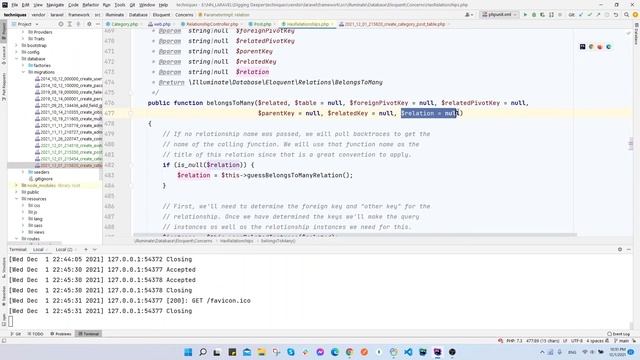Select the .gitignore file in database

click(41, 179)
